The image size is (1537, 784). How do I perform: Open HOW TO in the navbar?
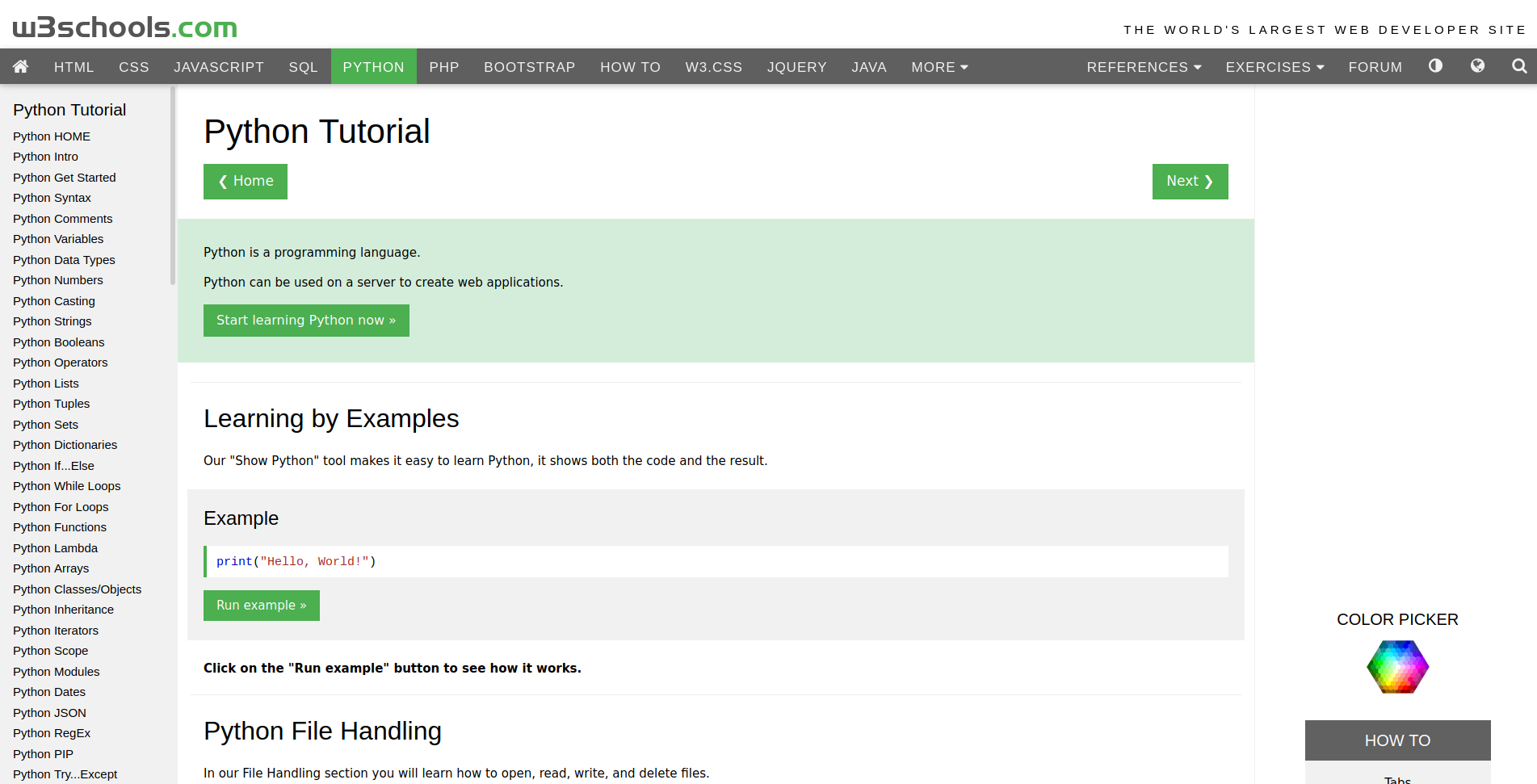tap(630, 67)
